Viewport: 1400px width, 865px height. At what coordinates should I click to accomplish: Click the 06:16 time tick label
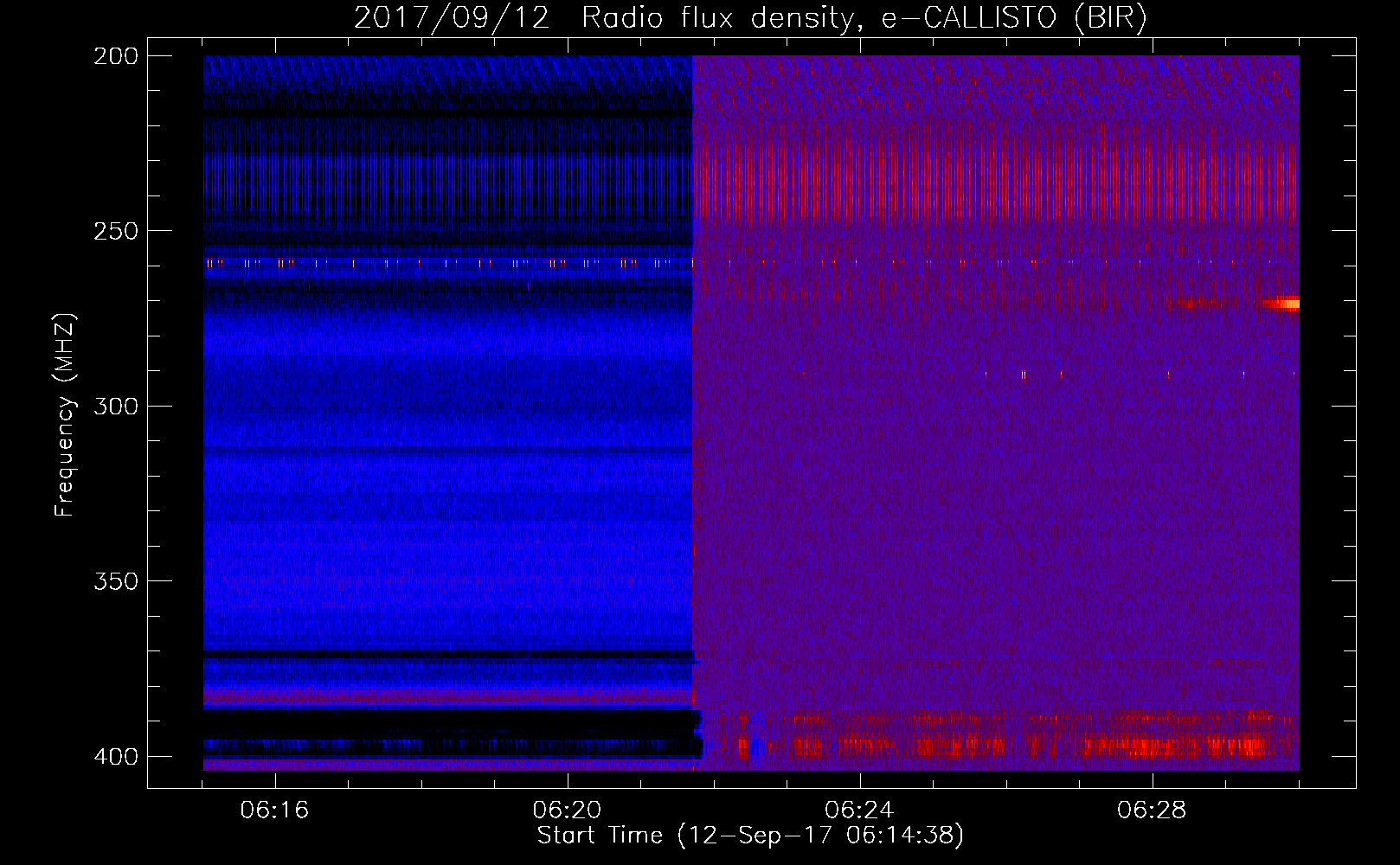pyautogui.click(x=275, y=811)
